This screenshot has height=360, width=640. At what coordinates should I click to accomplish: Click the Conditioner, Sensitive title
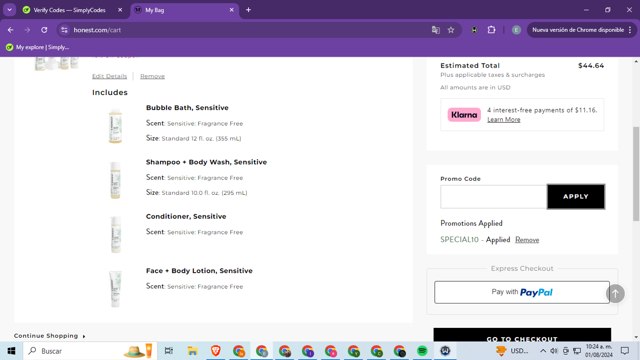click(x=186, y=216)
